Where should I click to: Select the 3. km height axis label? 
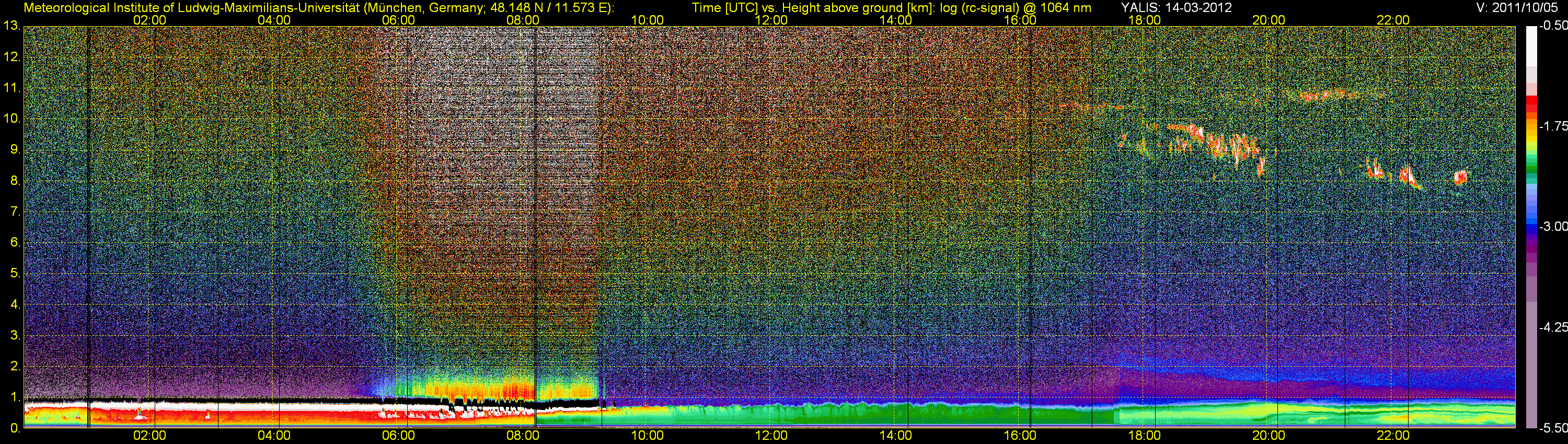coord(15,336)
